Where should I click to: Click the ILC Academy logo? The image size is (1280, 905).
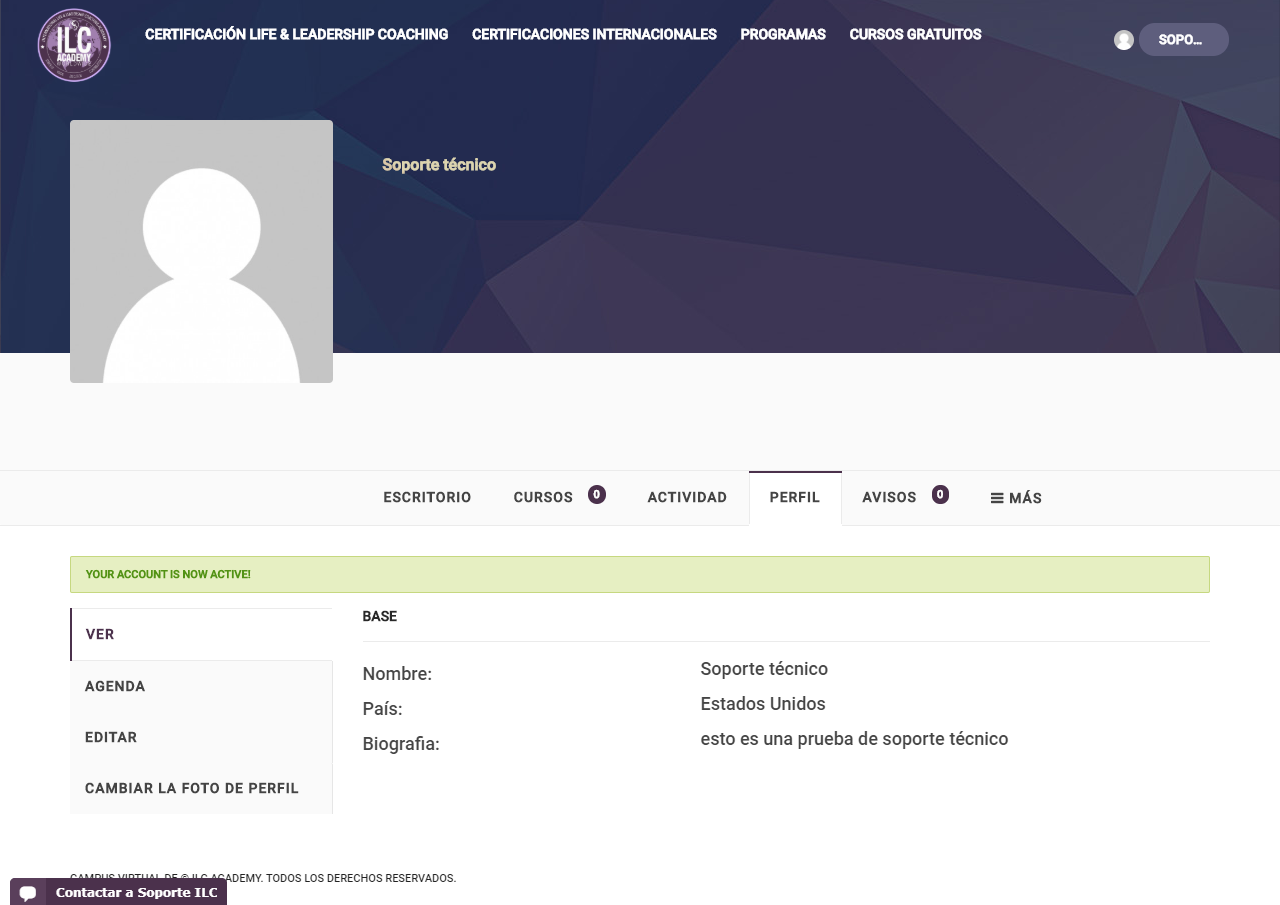point(74,45)
